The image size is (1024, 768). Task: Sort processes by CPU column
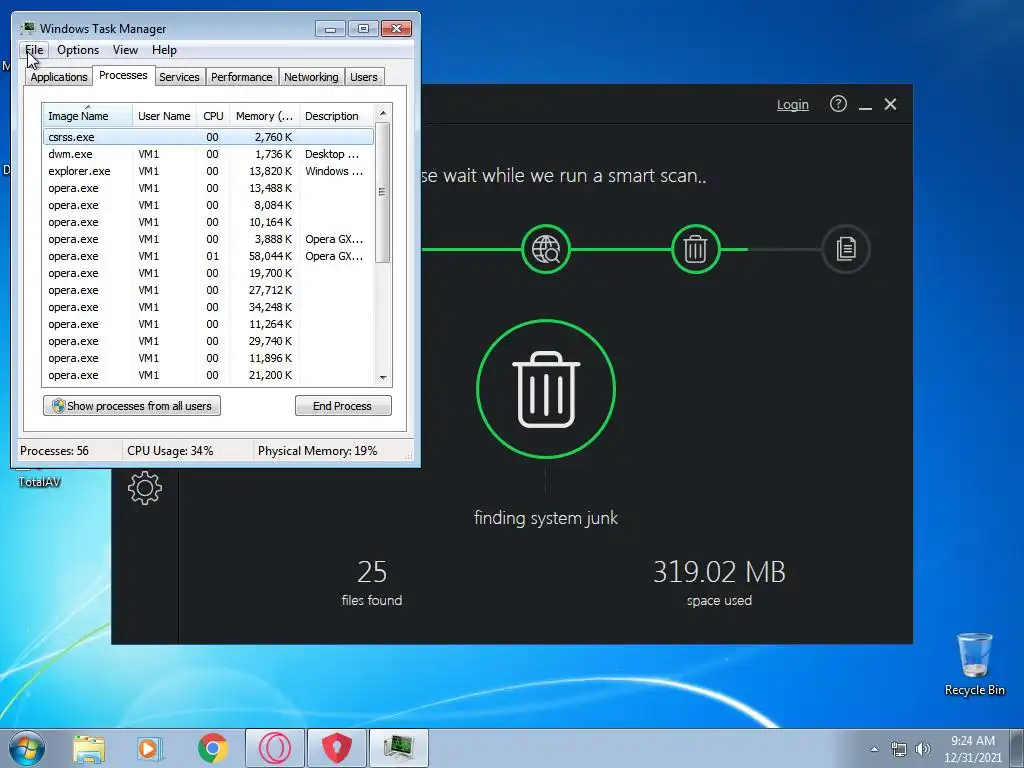point(213,116)
